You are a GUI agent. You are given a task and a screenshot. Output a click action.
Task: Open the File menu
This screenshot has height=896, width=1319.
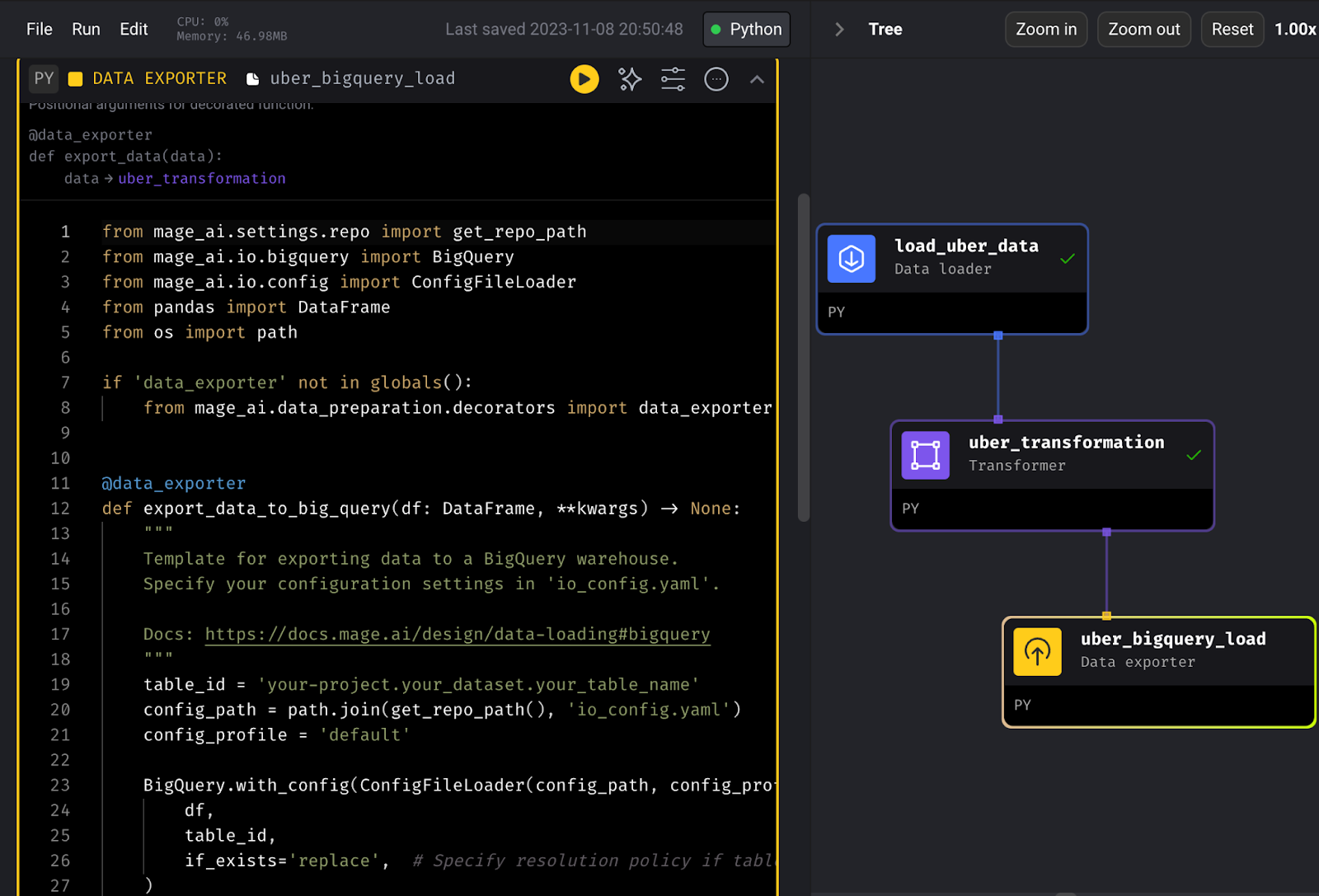pyautogui.click(x=39, y=29)
